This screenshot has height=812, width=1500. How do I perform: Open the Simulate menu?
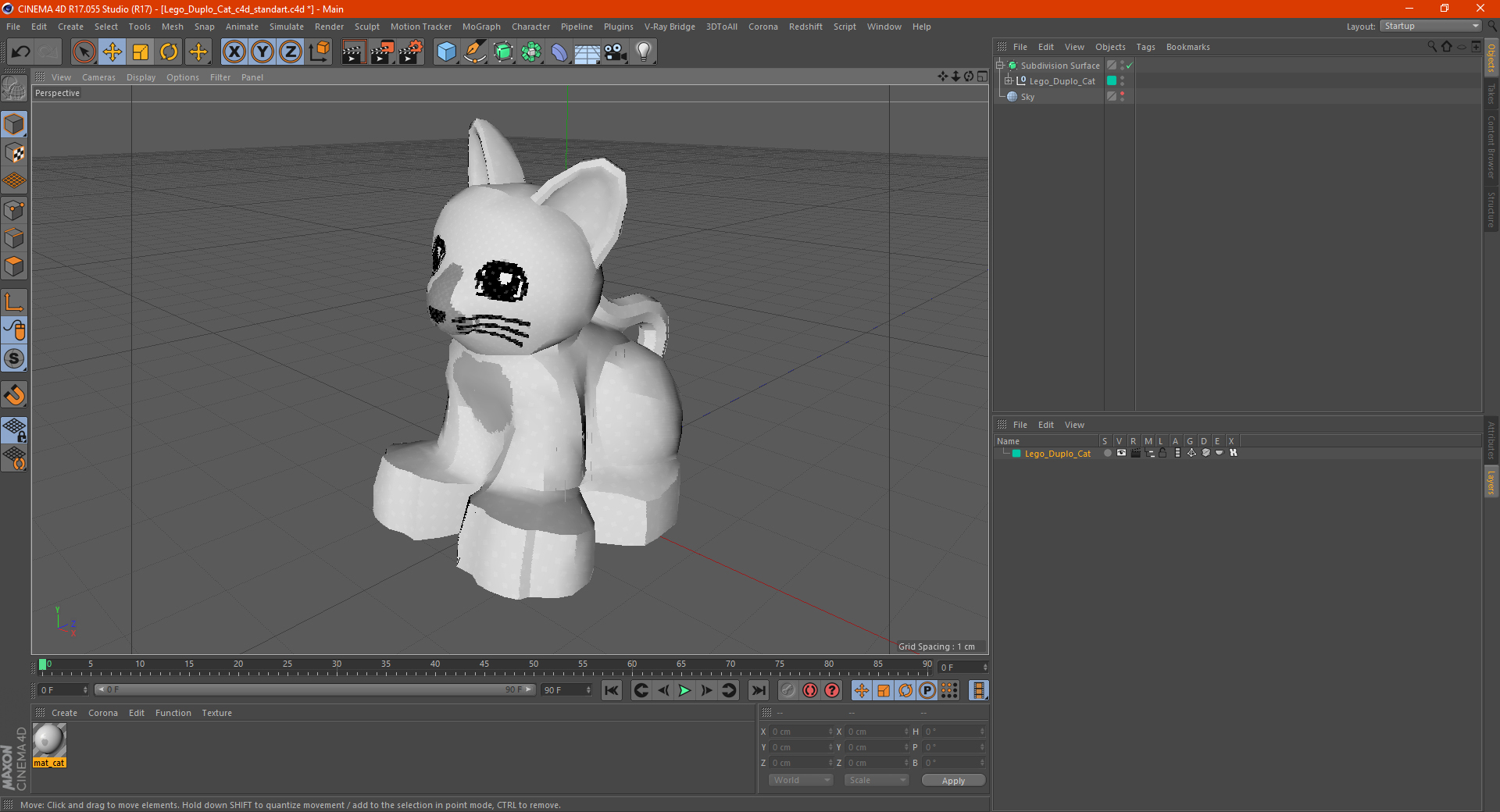pyautogui.click(x=287, y=27)
